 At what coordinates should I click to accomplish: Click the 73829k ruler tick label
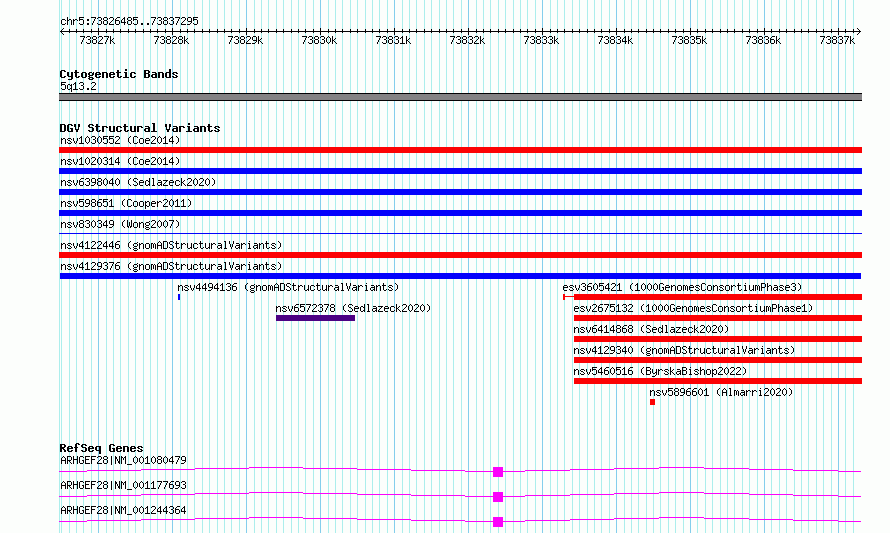(245, 40)
